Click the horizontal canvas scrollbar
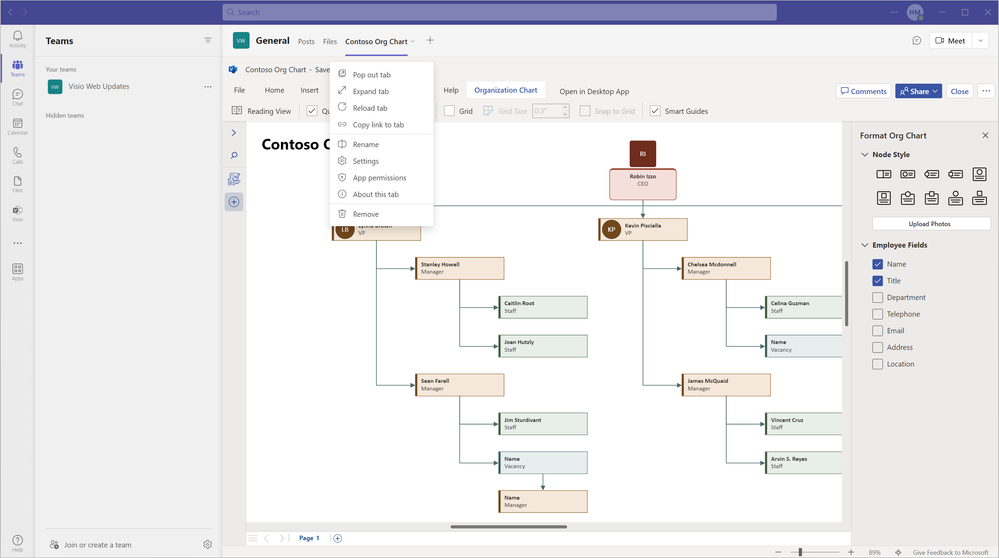 coord(508,527)
